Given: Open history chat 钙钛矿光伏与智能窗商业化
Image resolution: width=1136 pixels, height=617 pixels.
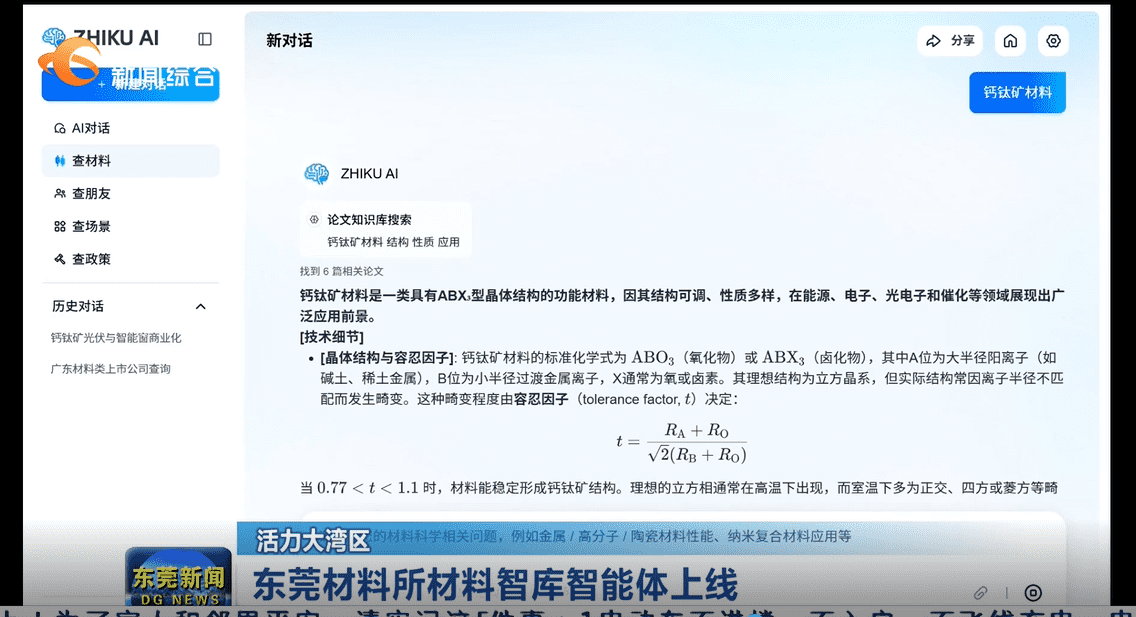Looking at the screenshot, I should click(x=116, y=338).
